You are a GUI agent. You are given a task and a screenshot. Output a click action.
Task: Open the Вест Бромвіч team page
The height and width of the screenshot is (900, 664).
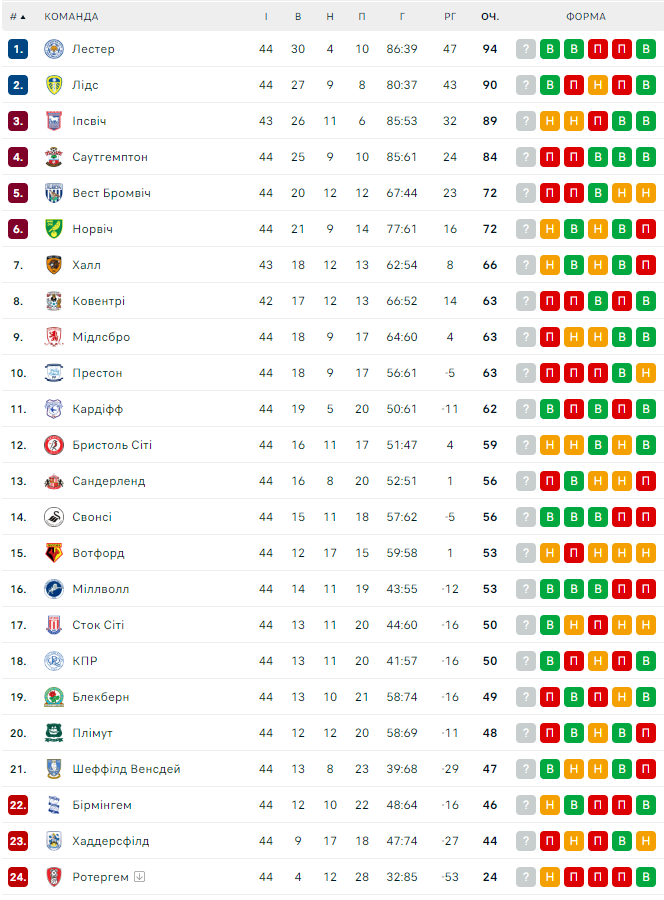tap(111, 193)
